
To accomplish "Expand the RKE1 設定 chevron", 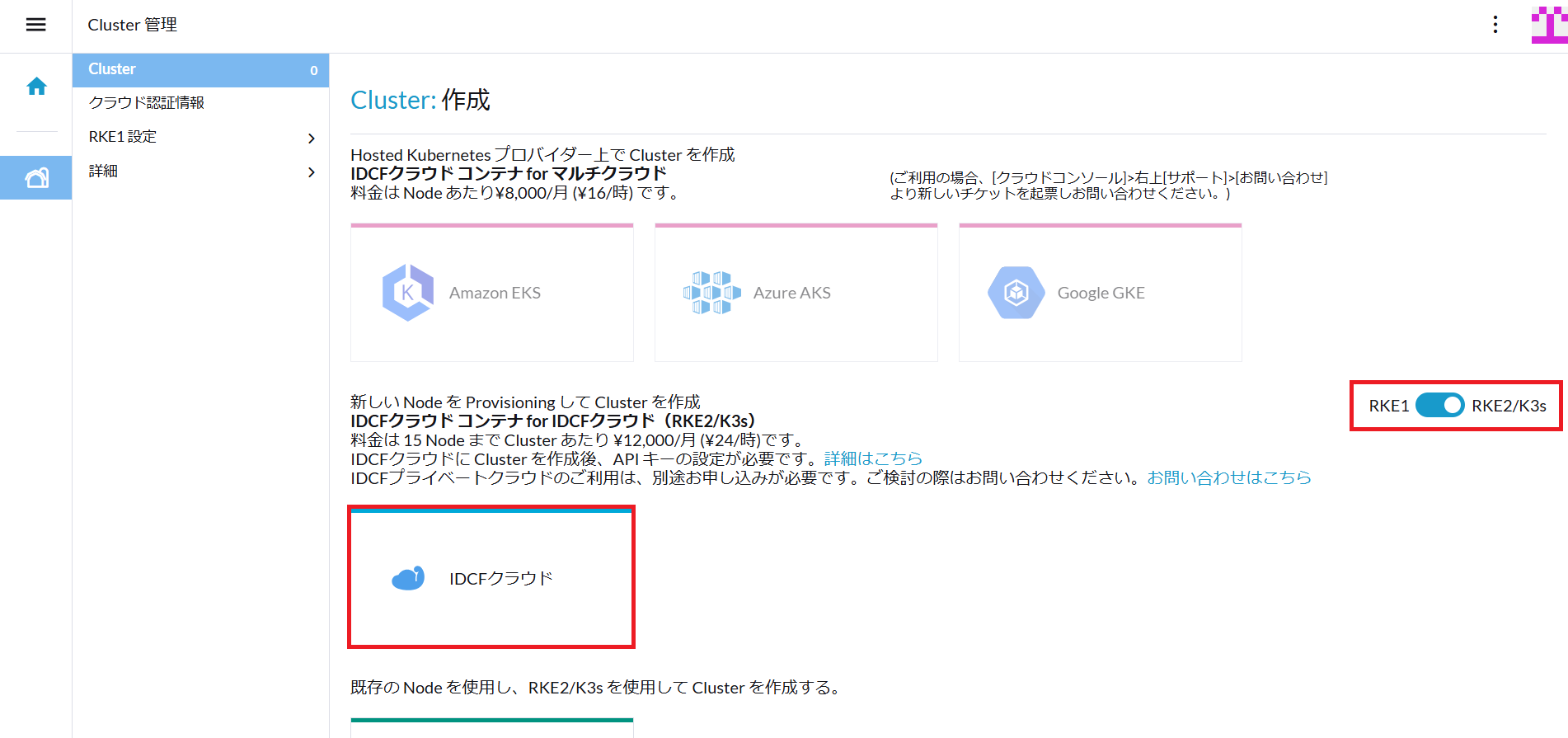I will [311, 138].
